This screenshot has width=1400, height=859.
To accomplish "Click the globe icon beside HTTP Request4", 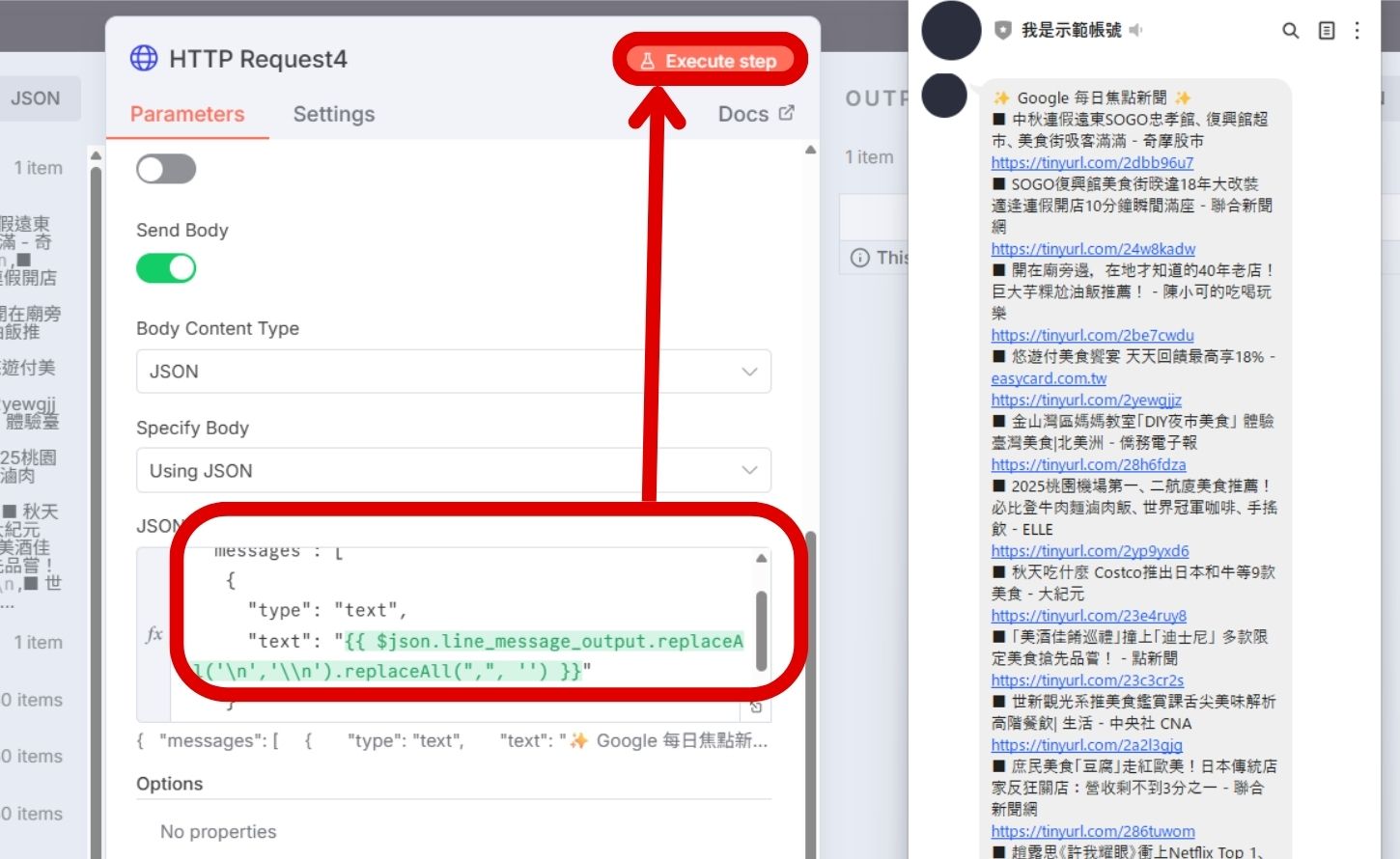I will tap(143, 58).
